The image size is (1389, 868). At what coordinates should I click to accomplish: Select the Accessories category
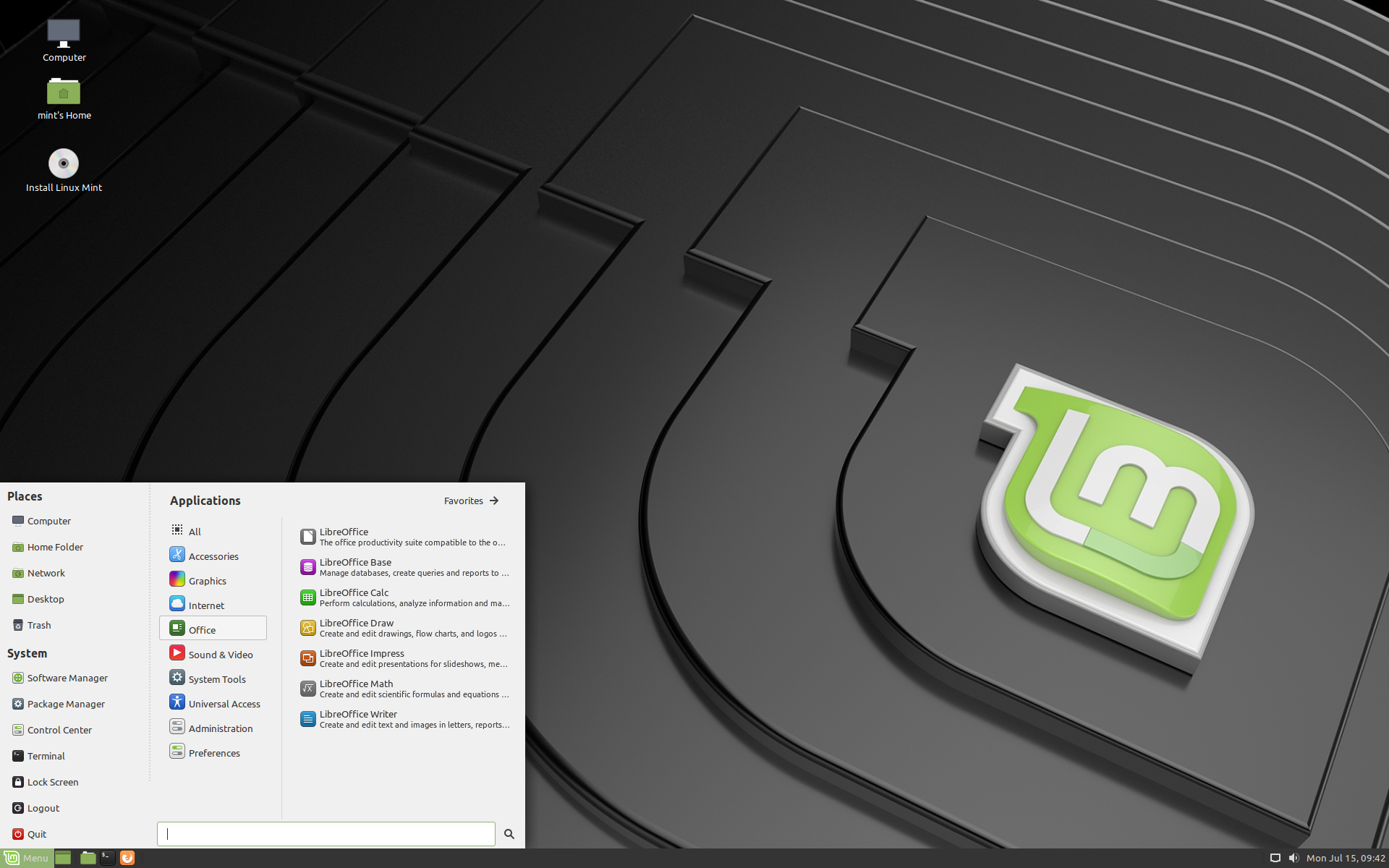pyautogui.click(x=213, y=556)
